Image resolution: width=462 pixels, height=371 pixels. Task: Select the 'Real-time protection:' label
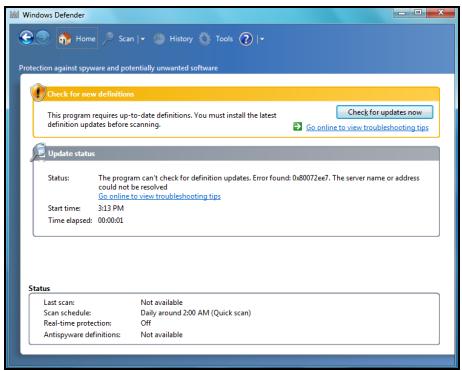click(x=77, y=323)
